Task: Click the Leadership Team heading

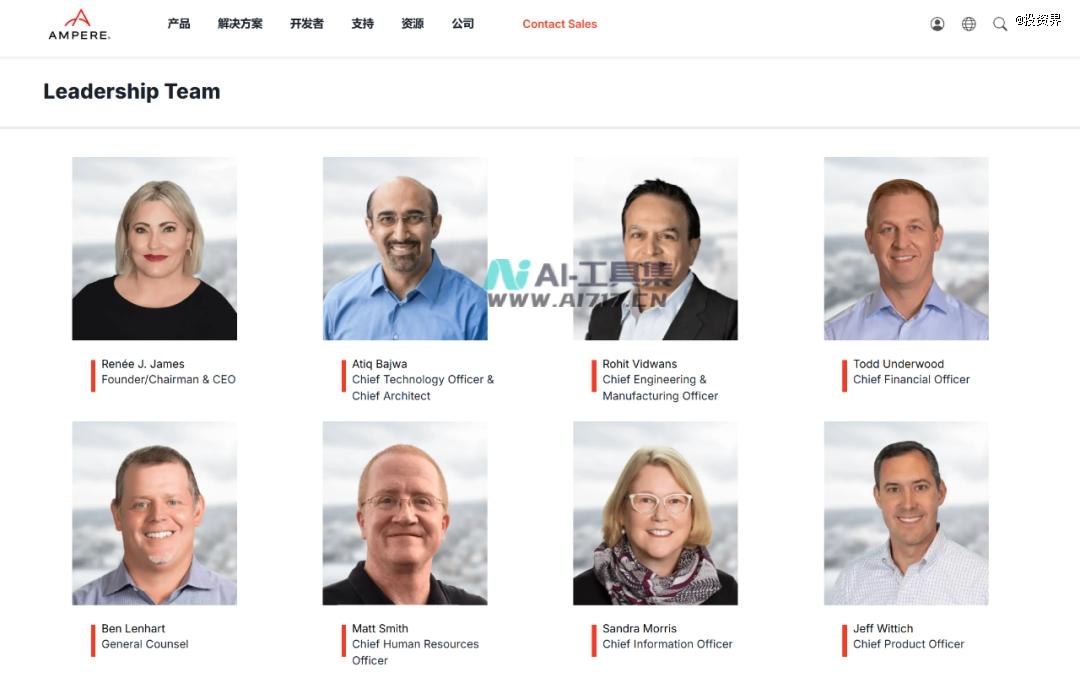Action: (132, 91)
